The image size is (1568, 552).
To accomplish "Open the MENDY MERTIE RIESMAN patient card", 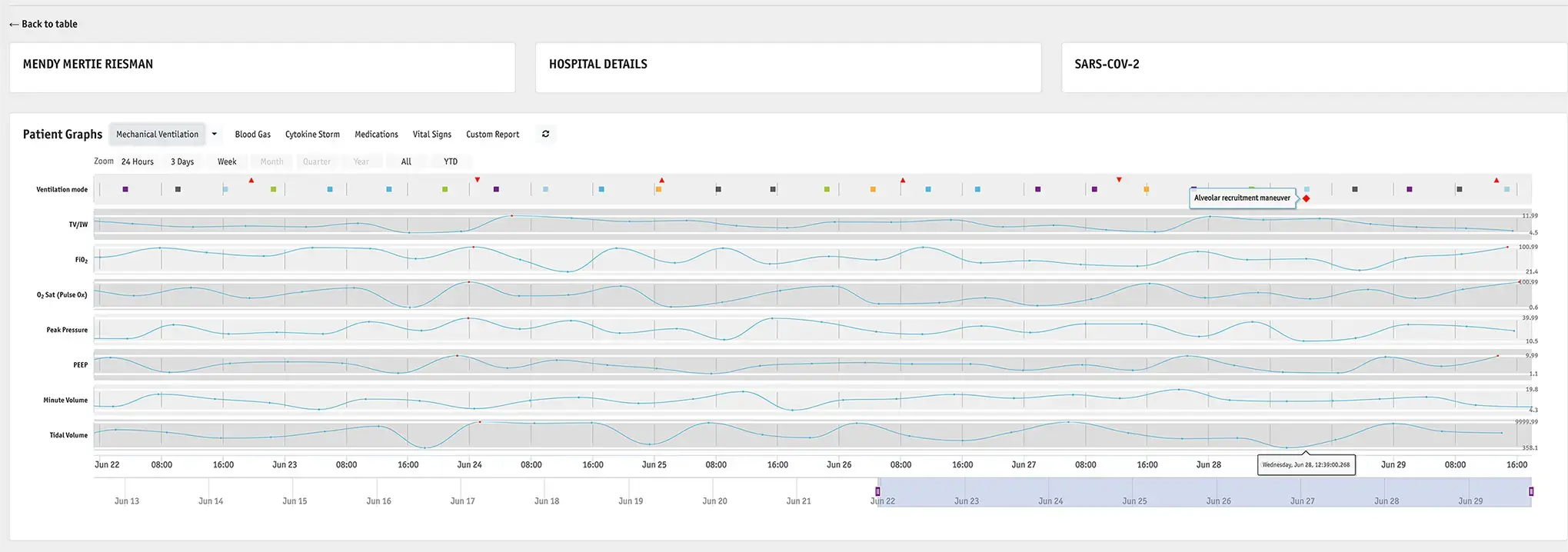I will [x=262, y=68].
